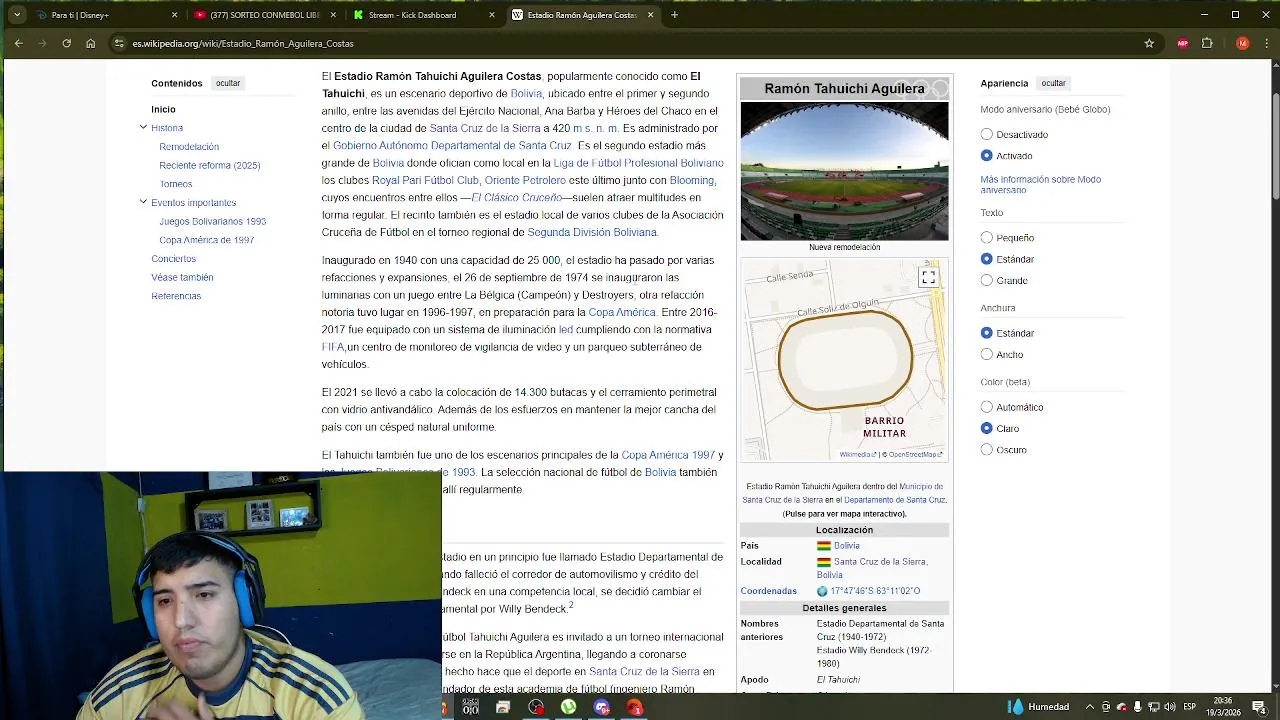1280x720 pixels.
Task: Close the Disney+ tab
Action: click(x=174, y=15)
